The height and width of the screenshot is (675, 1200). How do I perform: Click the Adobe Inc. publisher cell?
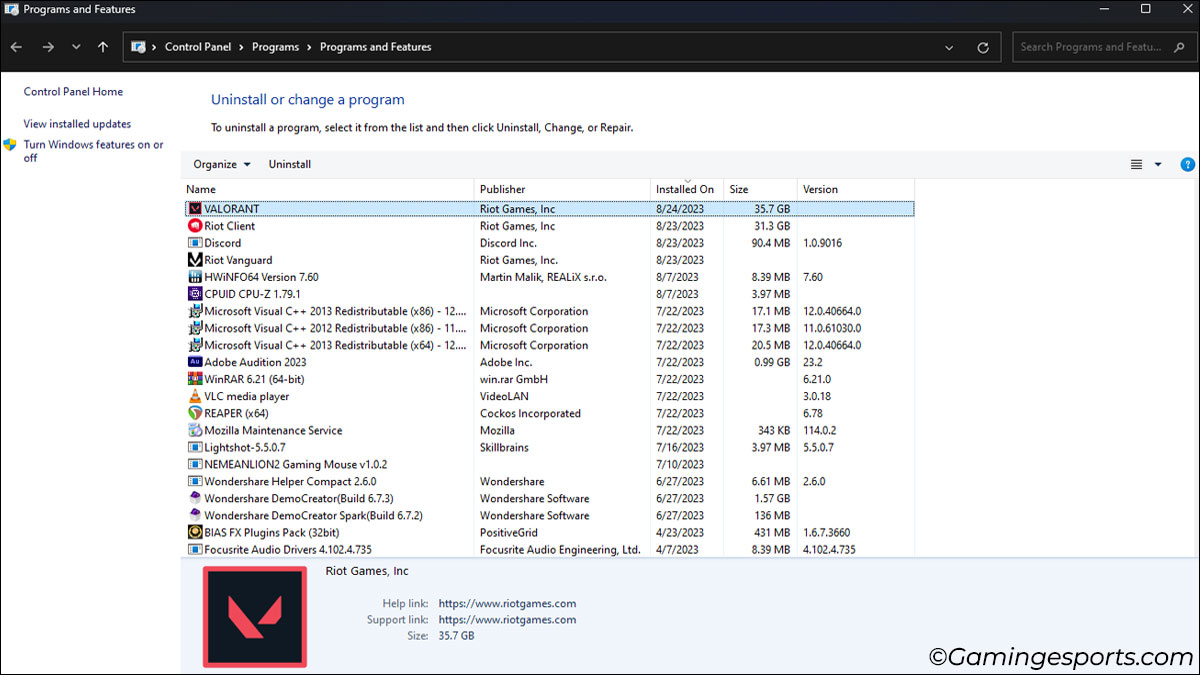point(506,362)
